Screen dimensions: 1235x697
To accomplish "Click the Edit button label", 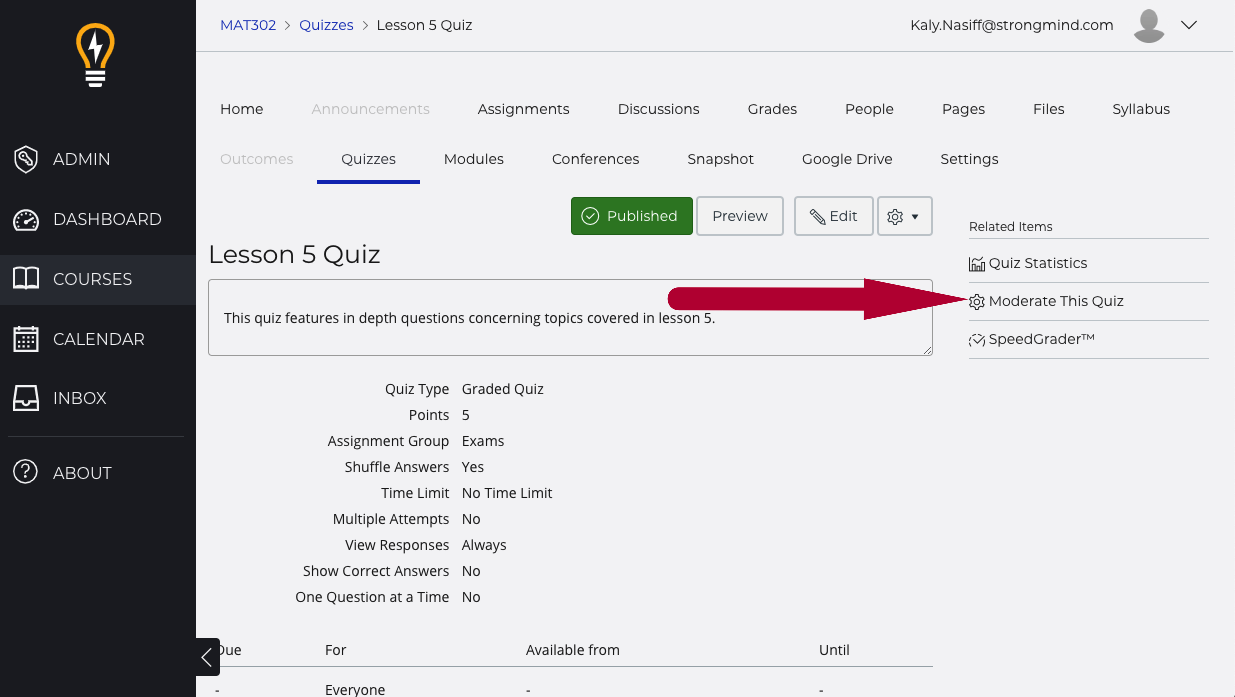I will 843,216.
